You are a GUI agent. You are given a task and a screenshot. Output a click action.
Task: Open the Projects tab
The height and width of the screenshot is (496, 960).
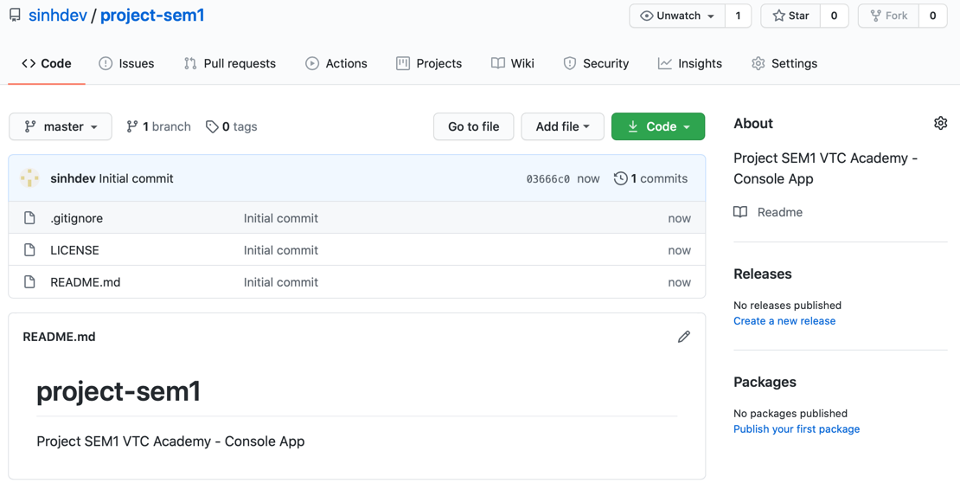pos(429,64)
